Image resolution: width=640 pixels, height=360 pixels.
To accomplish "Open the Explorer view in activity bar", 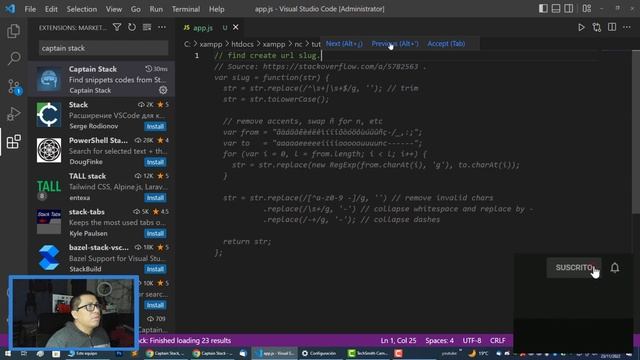I will 13,31.
